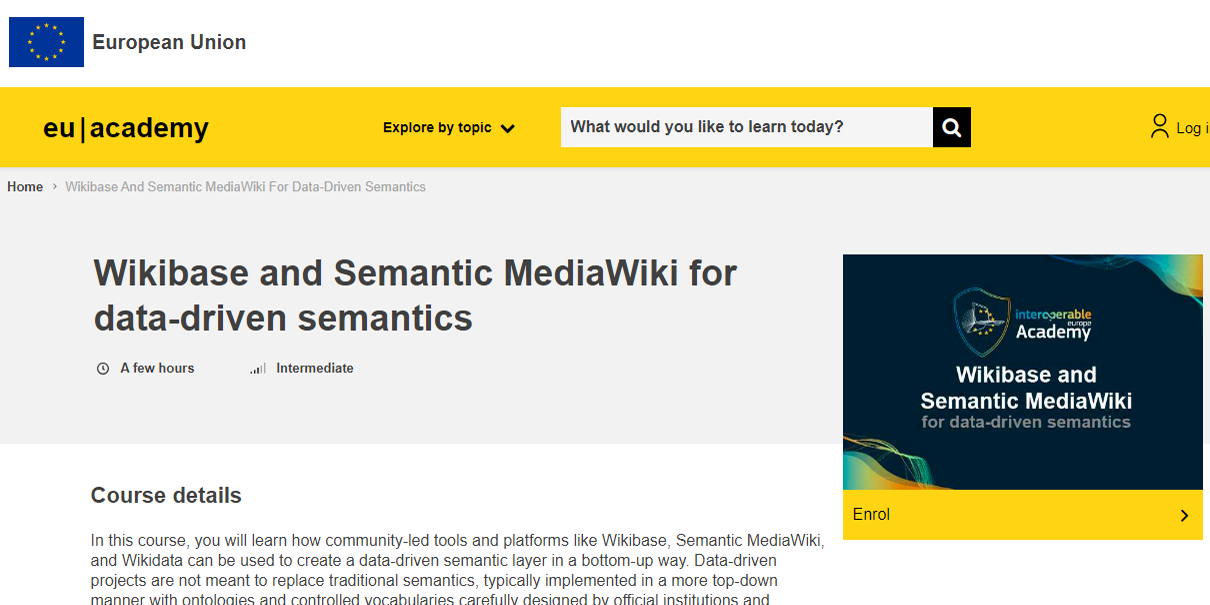Click the 'Course details' heading
This screenshot has height=605, width=1210.
[166, 495]
